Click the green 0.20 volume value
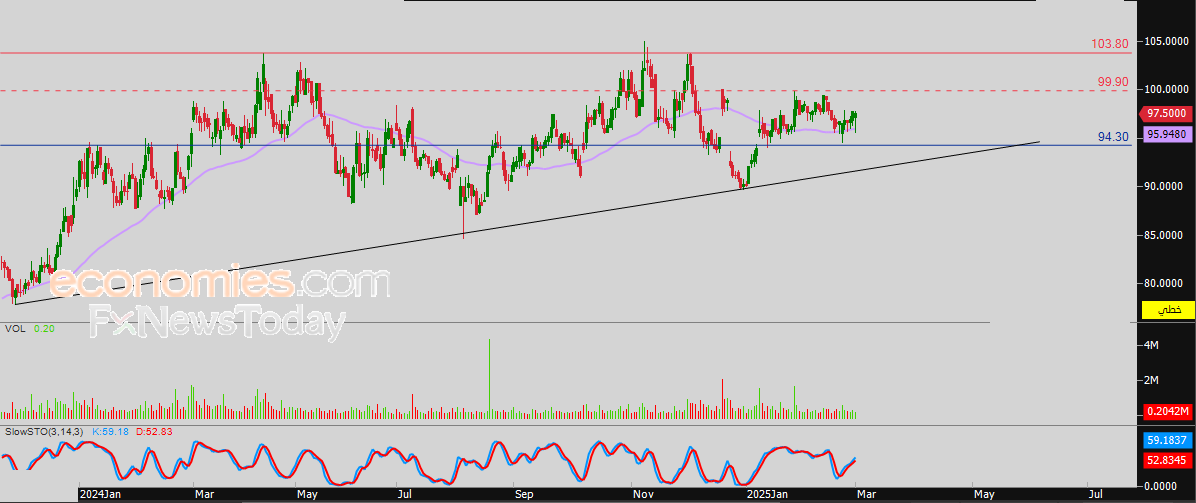This screenshot has height=503, width=1196. click(x=43, y=328)
